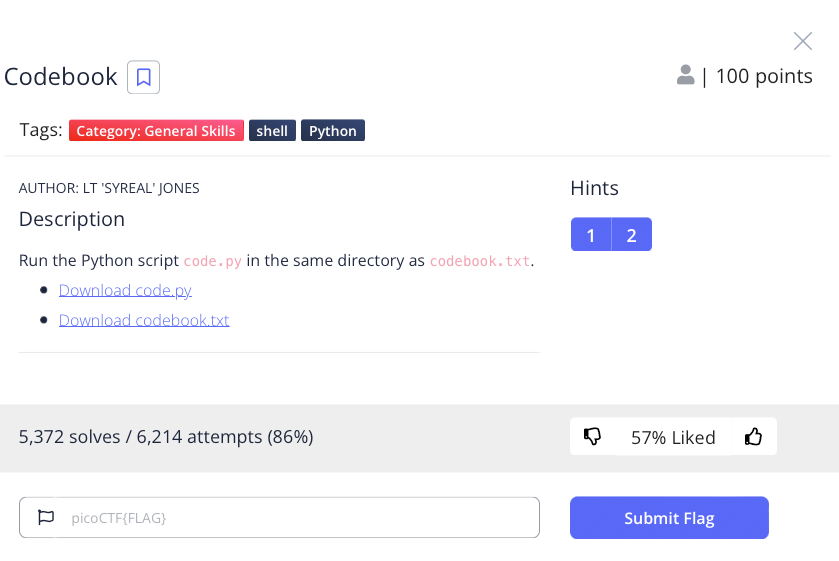Select the shell tag
Viewport: 839px width, 561px height.
(272, 131)
